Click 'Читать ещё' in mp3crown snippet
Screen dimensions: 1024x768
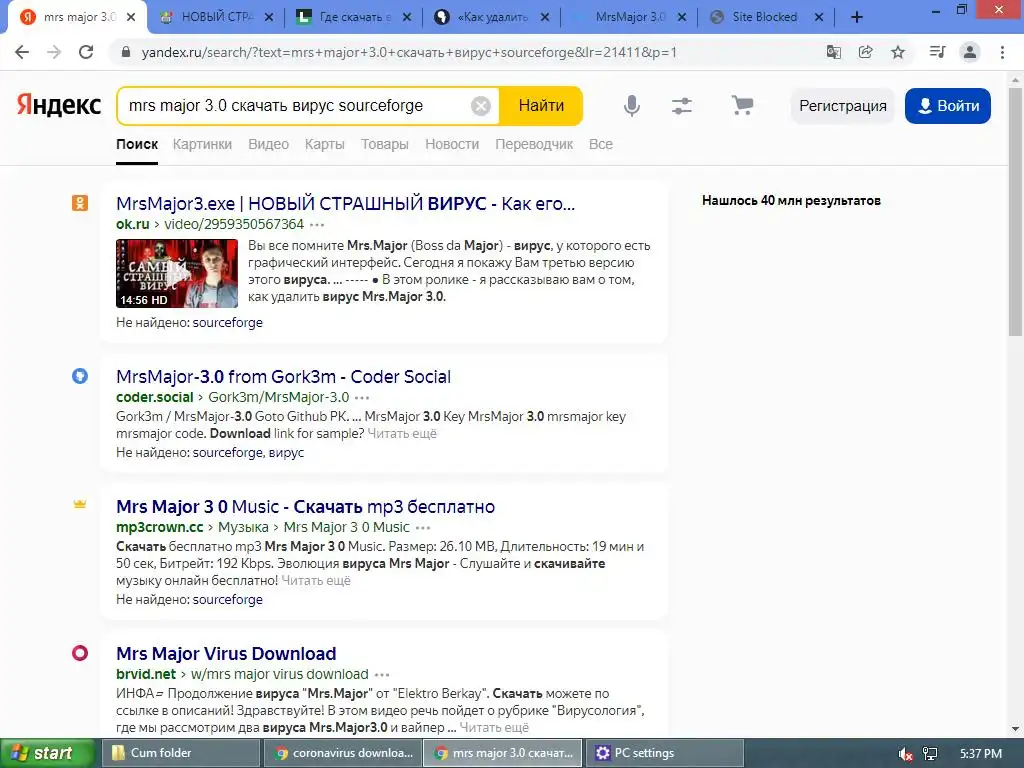[x=316, y=581]
